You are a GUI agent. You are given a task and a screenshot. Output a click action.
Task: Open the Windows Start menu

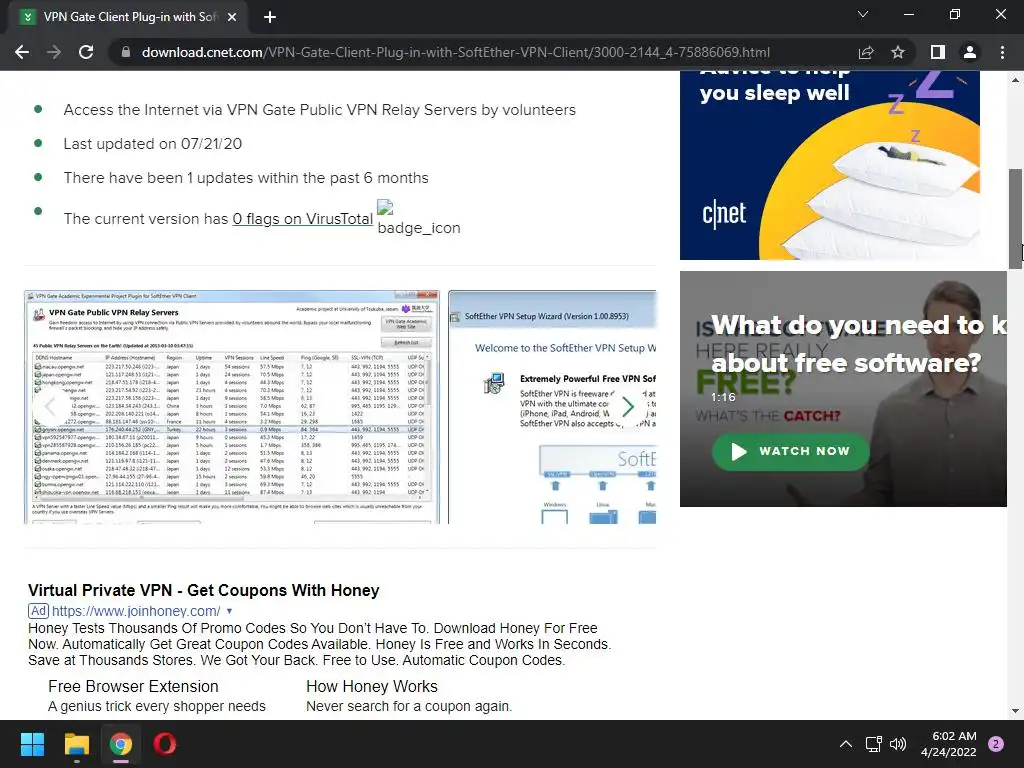point(32,744)
